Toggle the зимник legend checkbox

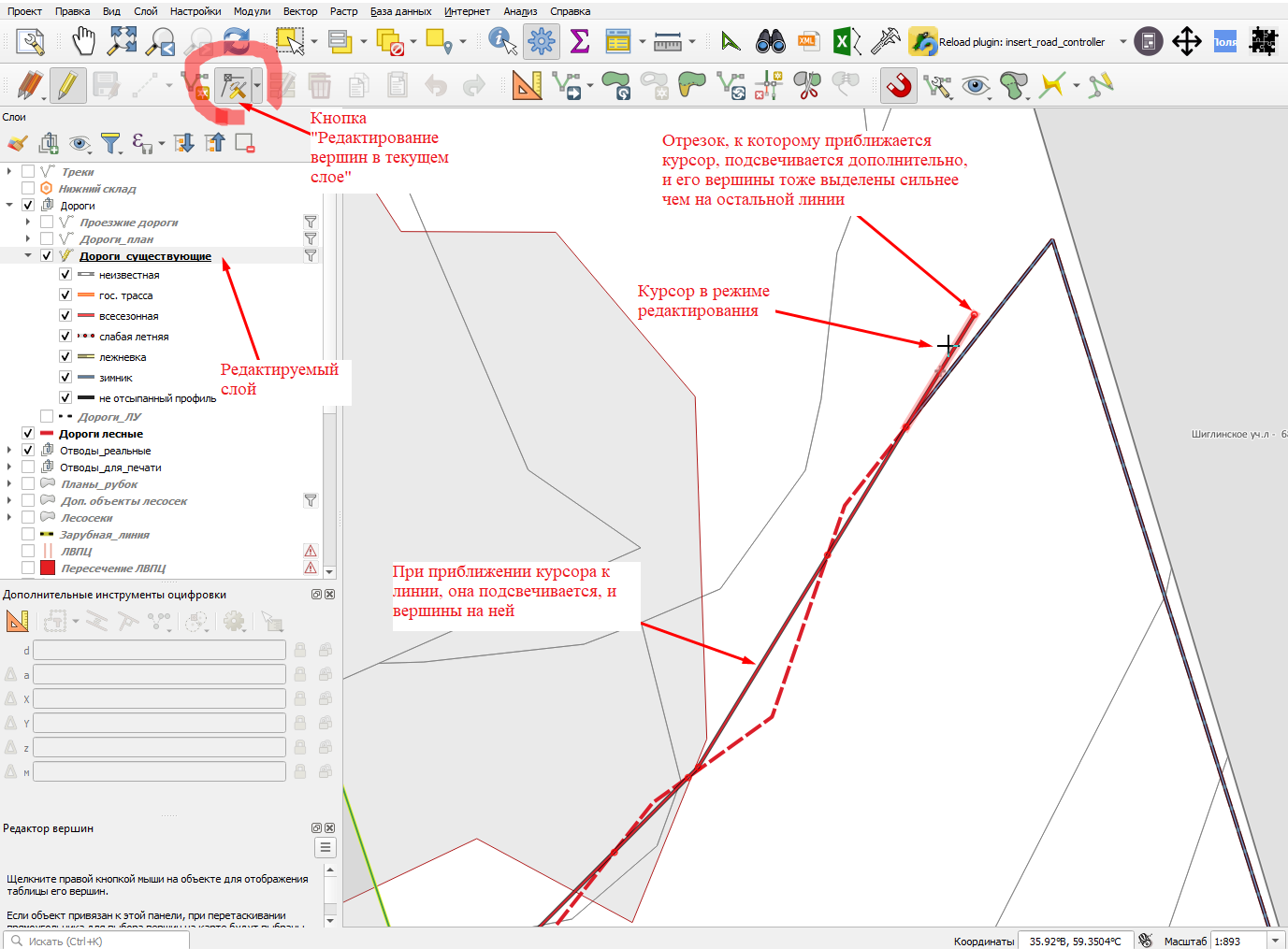tap(65, 378)
